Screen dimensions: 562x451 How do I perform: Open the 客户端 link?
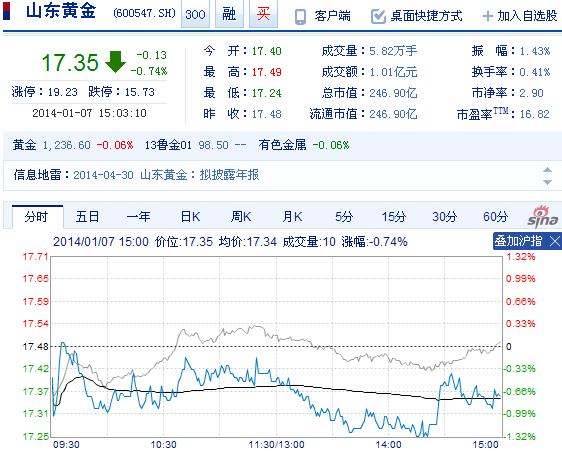coord(333,16)
